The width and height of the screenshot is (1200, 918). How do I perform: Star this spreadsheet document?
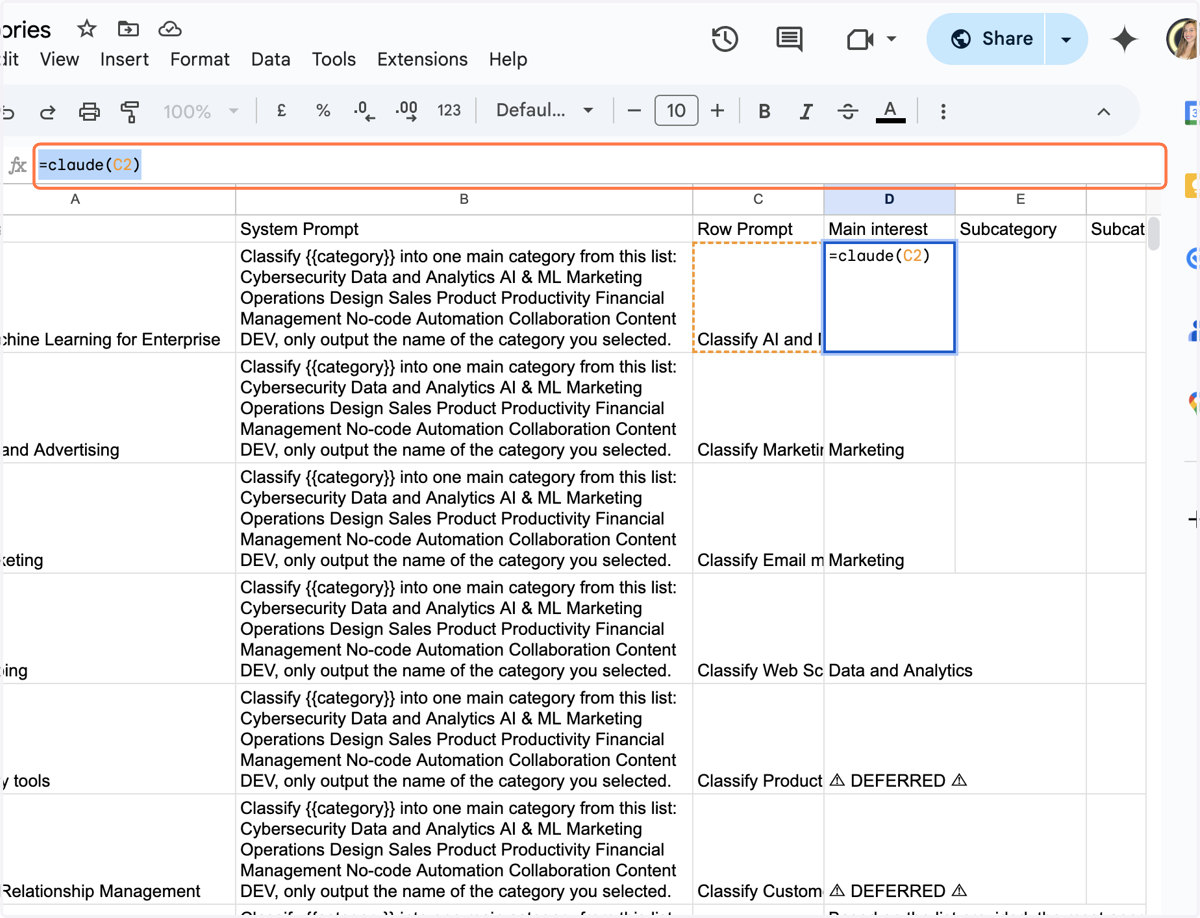(x=87, y=29)
